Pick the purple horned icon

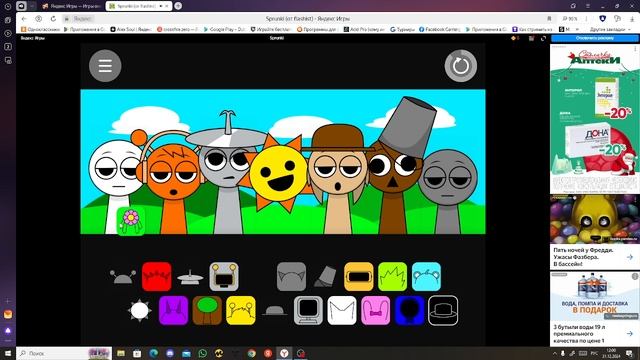[x=173, y=311]
